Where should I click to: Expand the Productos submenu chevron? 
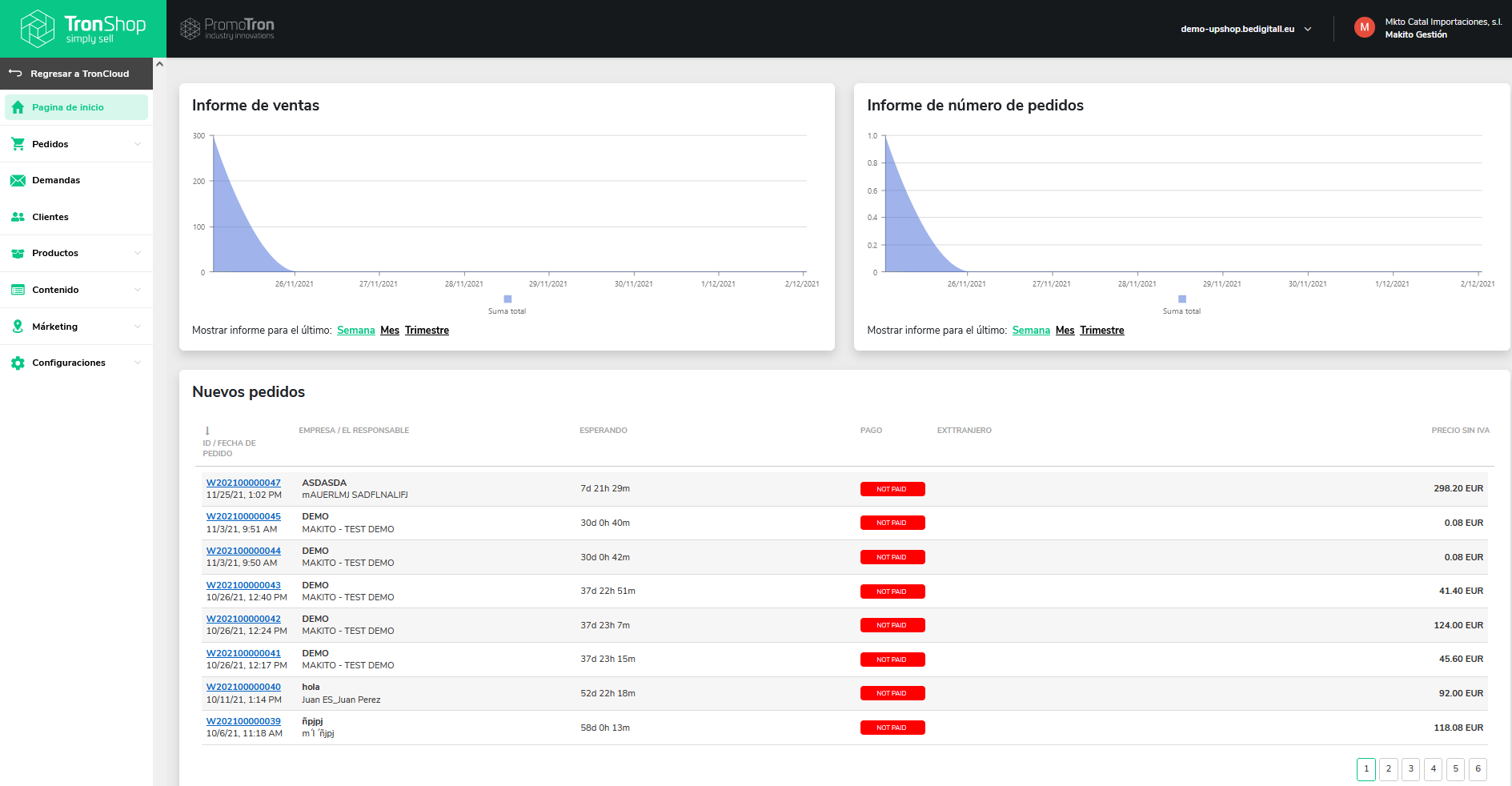[138, 253]
